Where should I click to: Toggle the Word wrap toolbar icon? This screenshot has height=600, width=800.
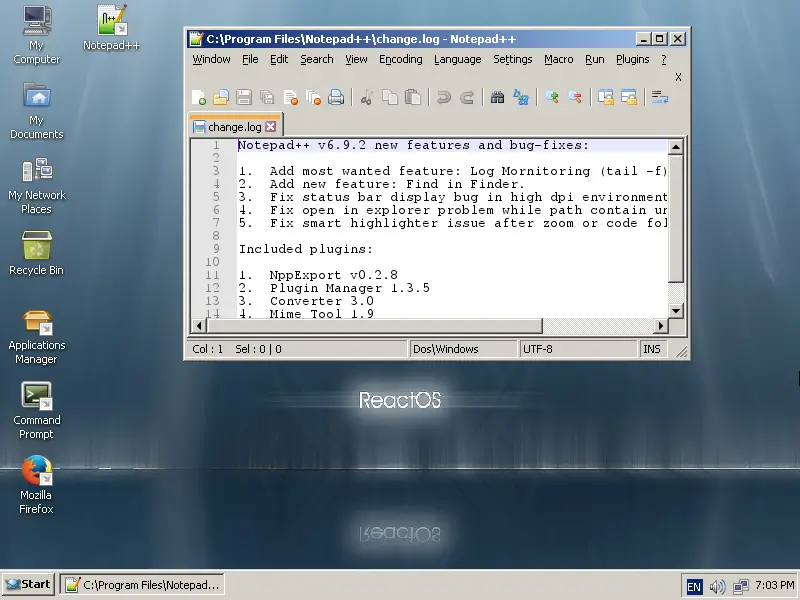click(x=660, y=97)
